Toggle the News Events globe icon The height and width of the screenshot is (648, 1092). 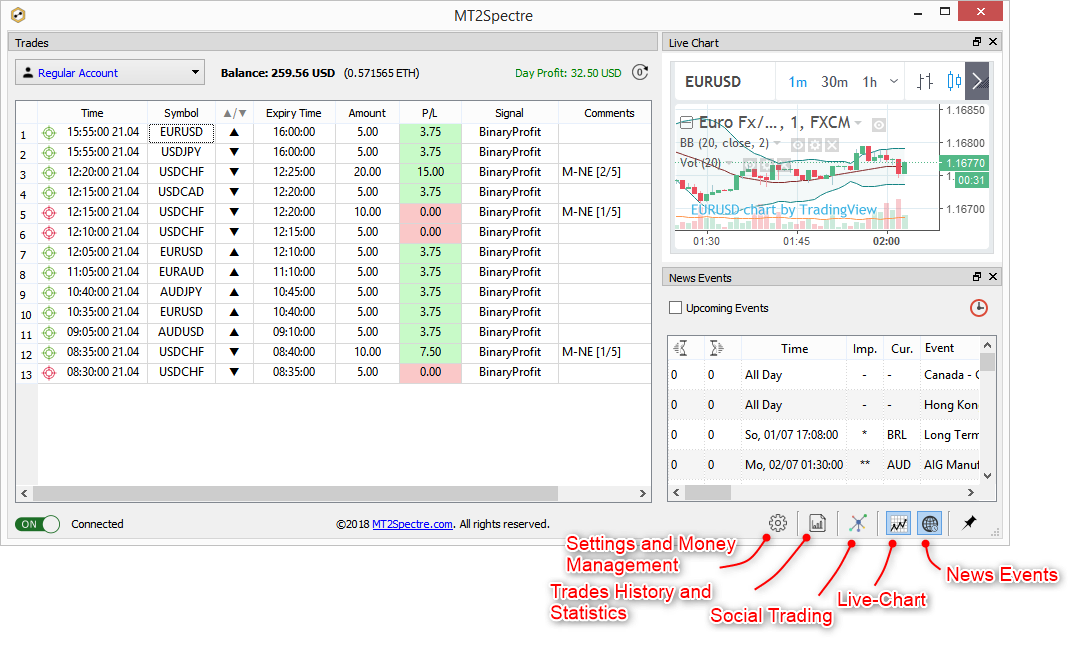pos(930,523)
